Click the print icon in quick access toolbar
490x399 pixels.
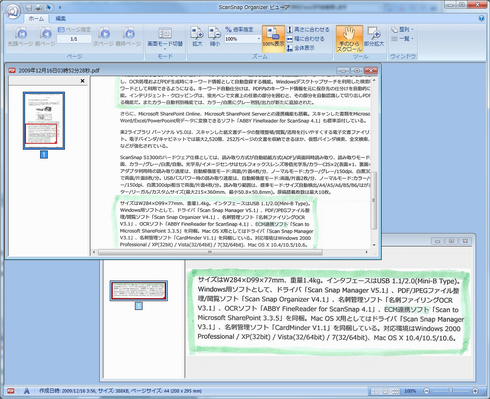click(38, 7)
